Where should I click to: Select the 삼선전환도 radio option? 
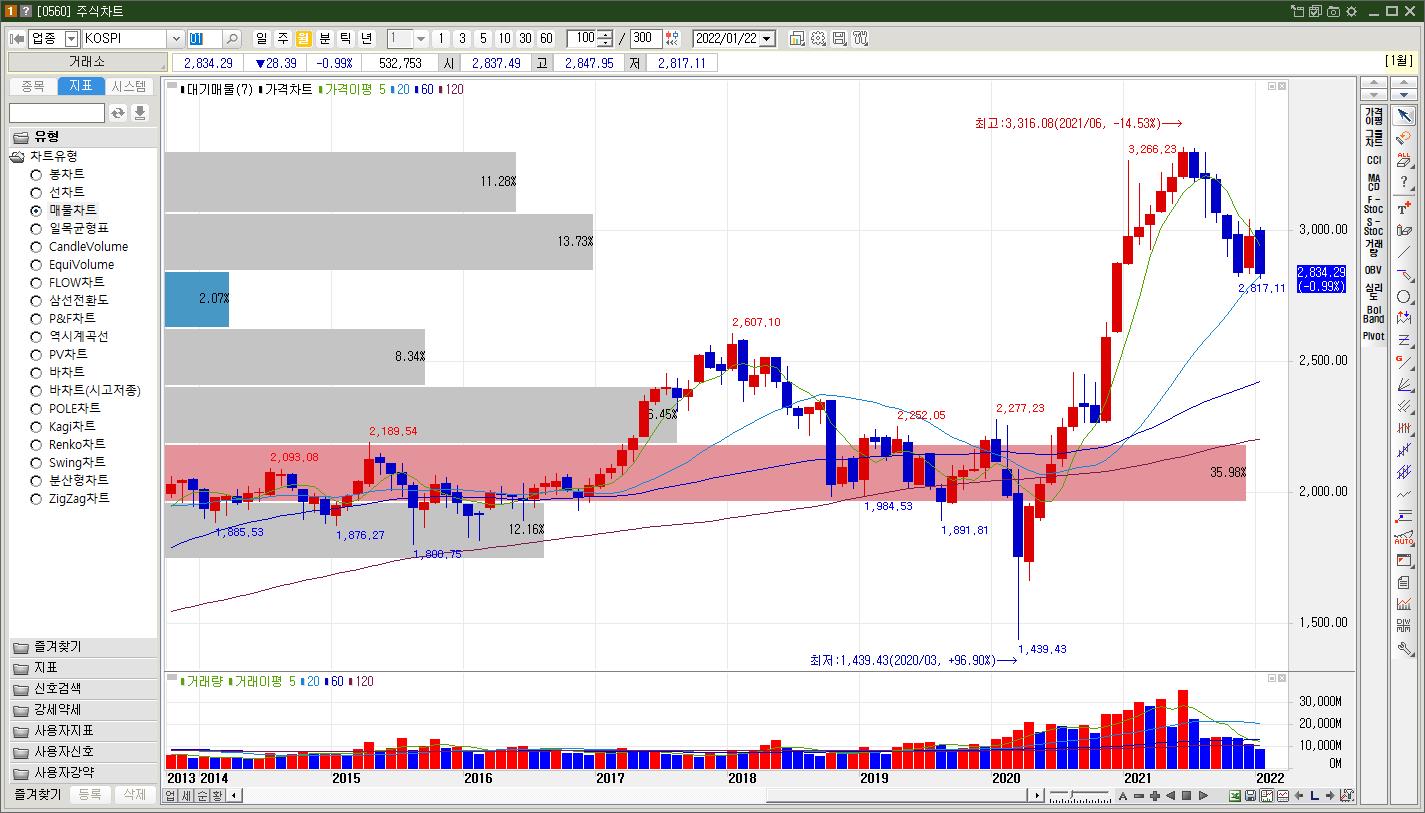(x=36, y=300)
